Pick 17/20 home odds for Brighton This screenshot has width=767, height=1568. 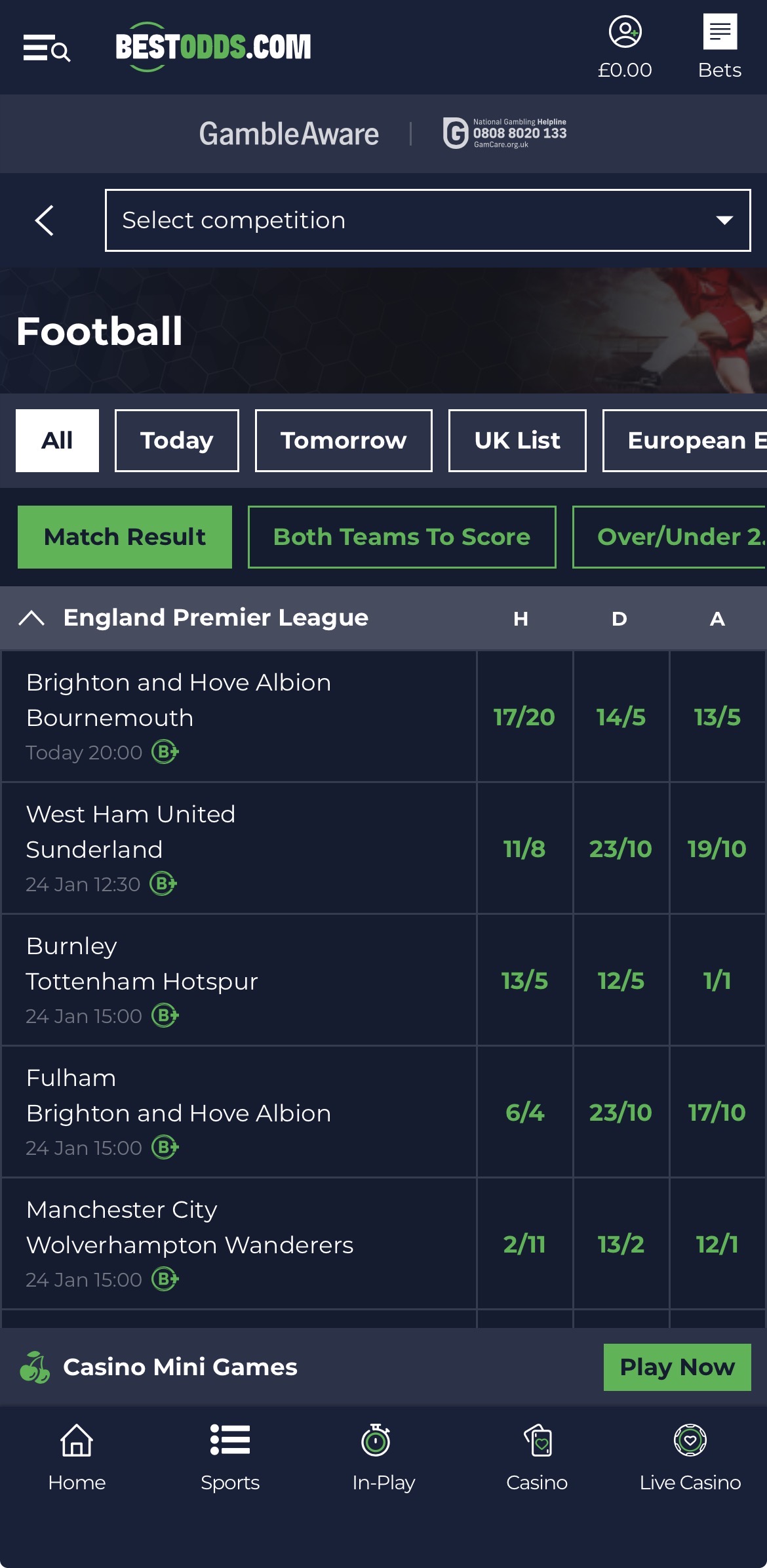[524, 717]
